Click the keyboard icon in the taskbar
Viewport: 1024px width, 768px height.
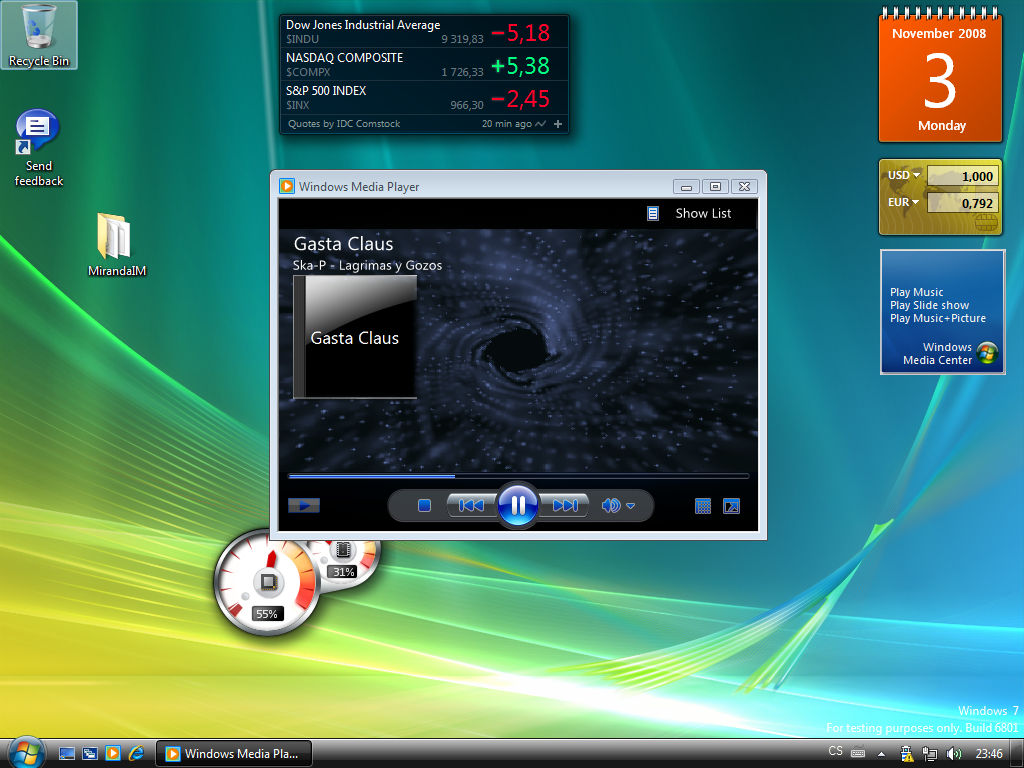(857, 752)
